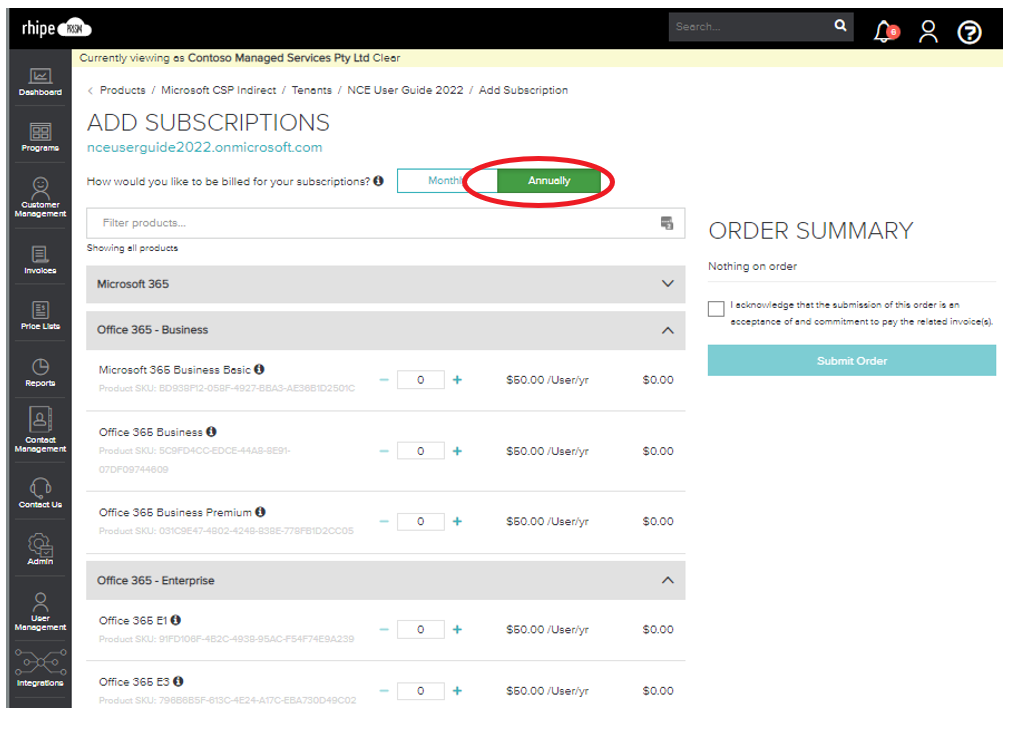Decrease Office 365 E1 quantity
The image size is (1021, 735).
pos(384,630)
